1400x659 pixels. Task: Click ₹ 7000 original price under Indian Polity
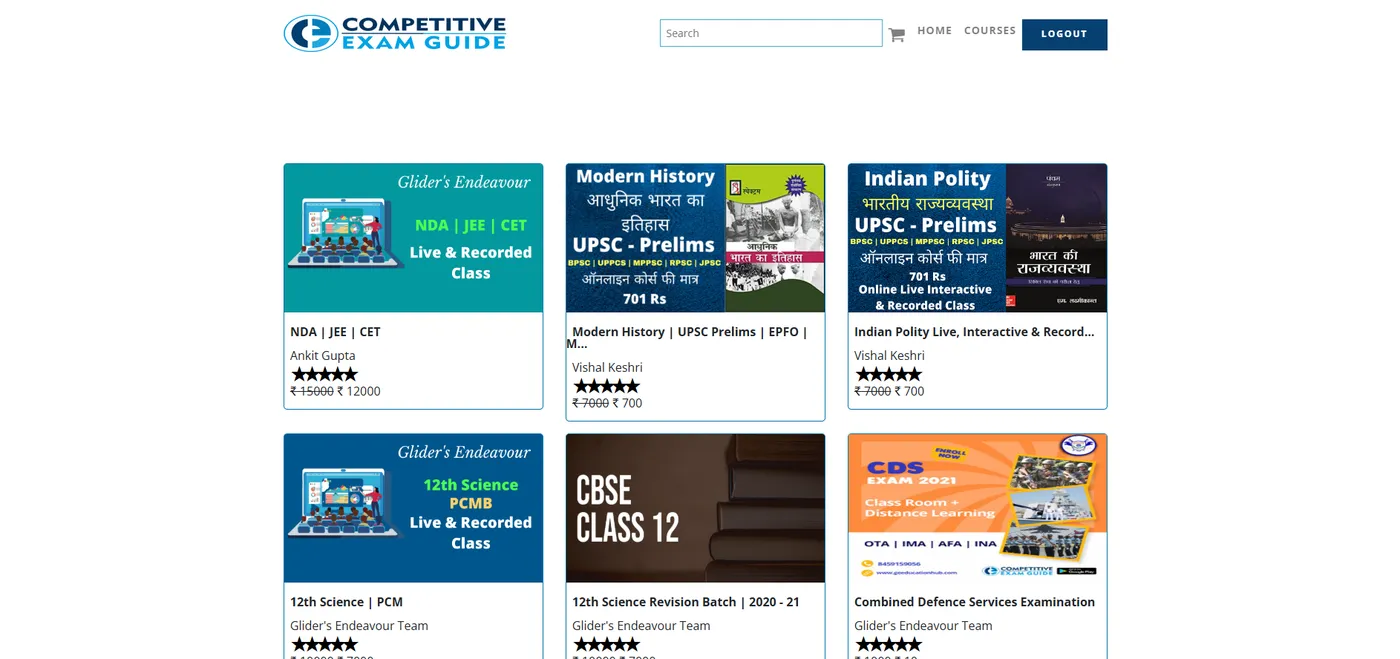(x=872, y=391)
